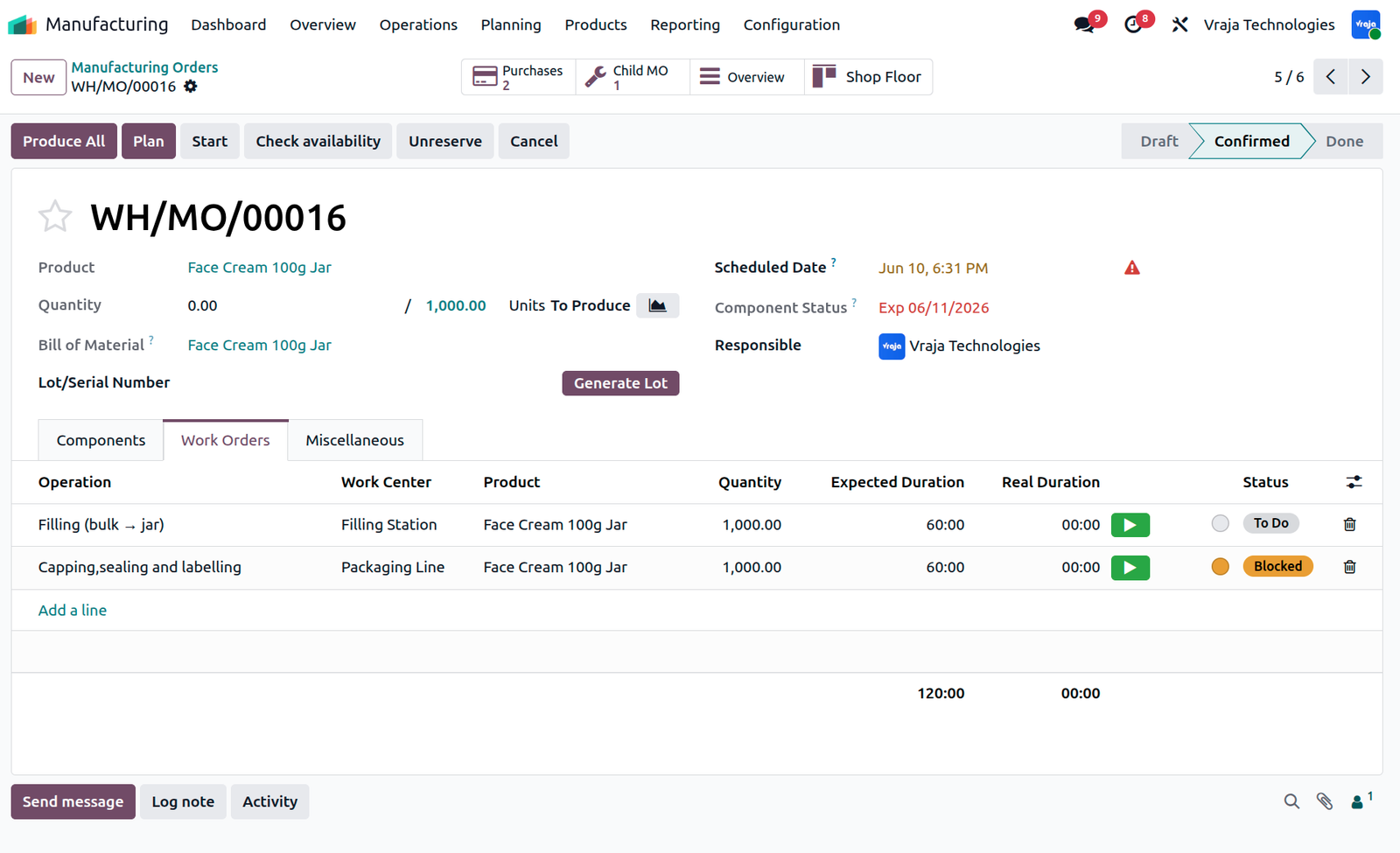Open attachments paperclip icon
The height and width of the screenshot is (853, 1400).
[1325, 801]
